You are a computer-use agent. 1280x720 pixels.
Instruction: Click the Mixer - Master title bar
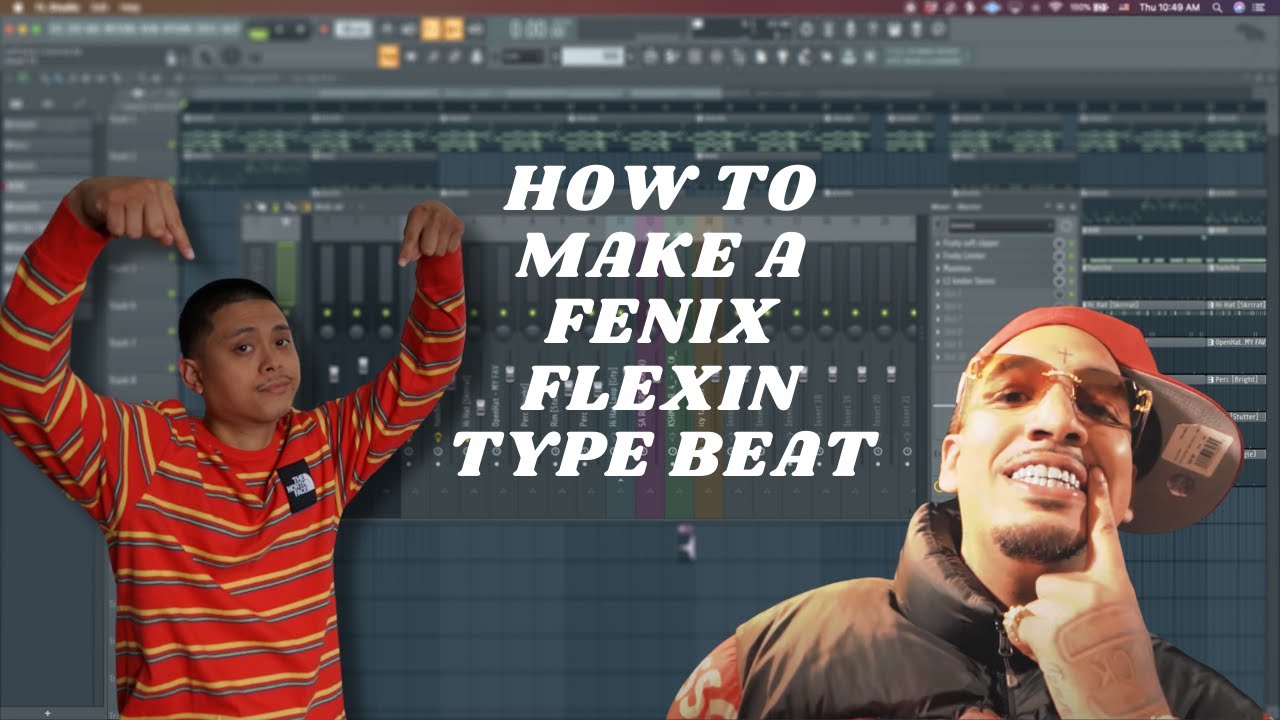tap(1004, 206)
